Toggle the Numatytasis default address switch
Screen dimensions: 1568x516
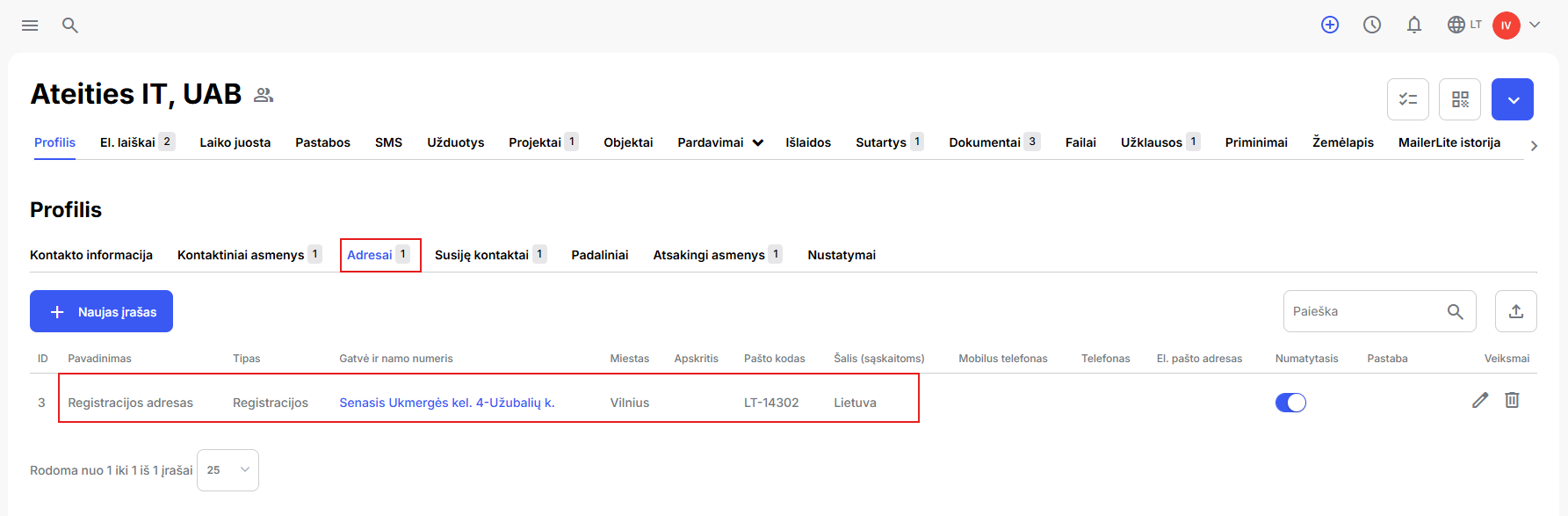coord(1290,403)
